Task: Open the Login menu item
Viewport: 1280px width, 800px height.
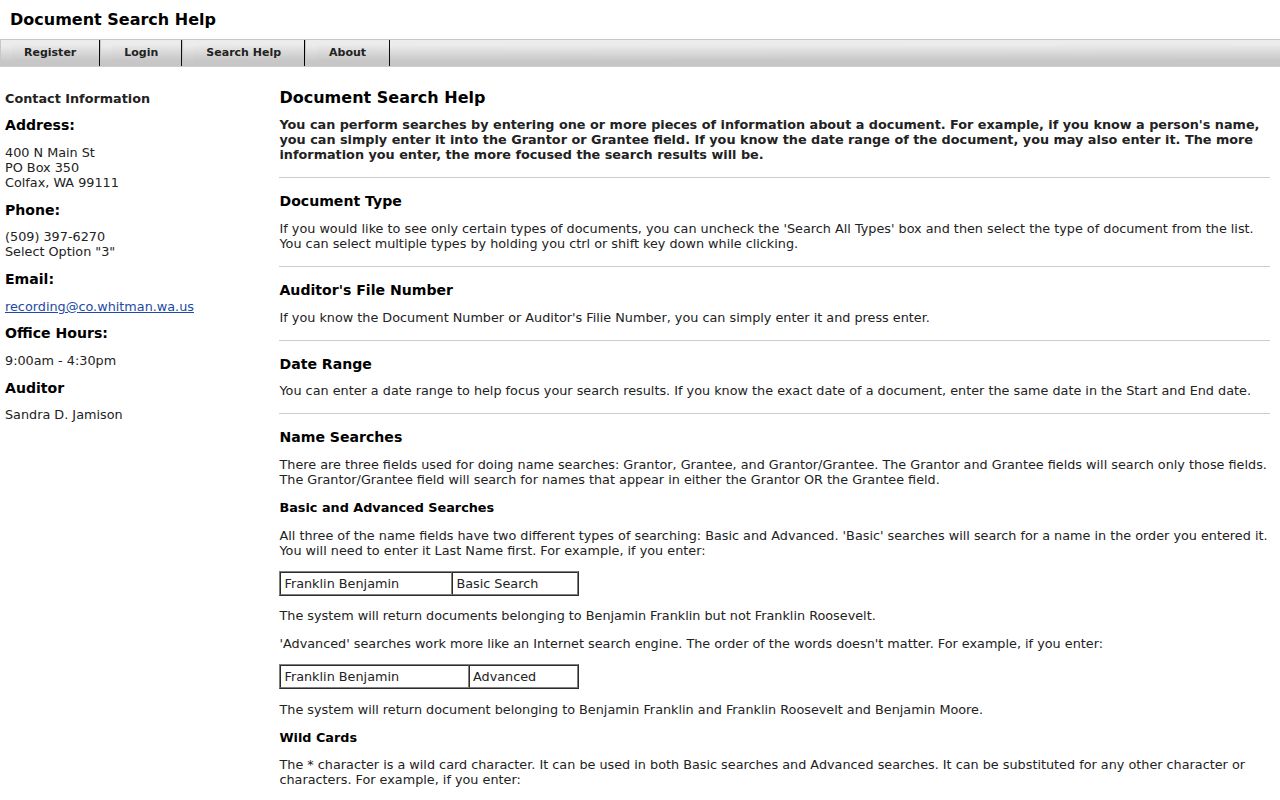Action: tap(141, 53)
